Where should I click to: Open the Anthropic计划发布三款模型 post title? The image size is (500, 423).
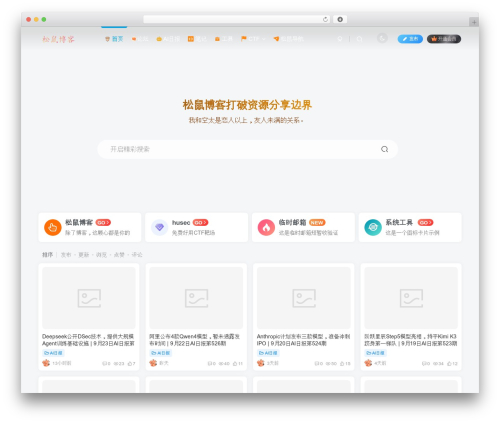tap(303, 340)
